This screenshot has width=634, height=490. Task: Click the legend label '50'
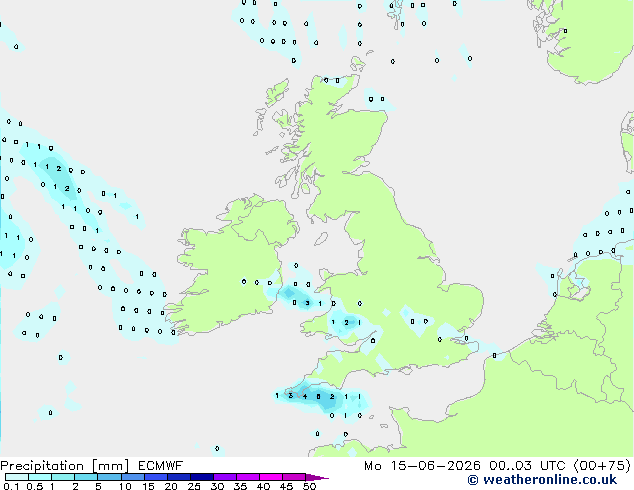309,486
